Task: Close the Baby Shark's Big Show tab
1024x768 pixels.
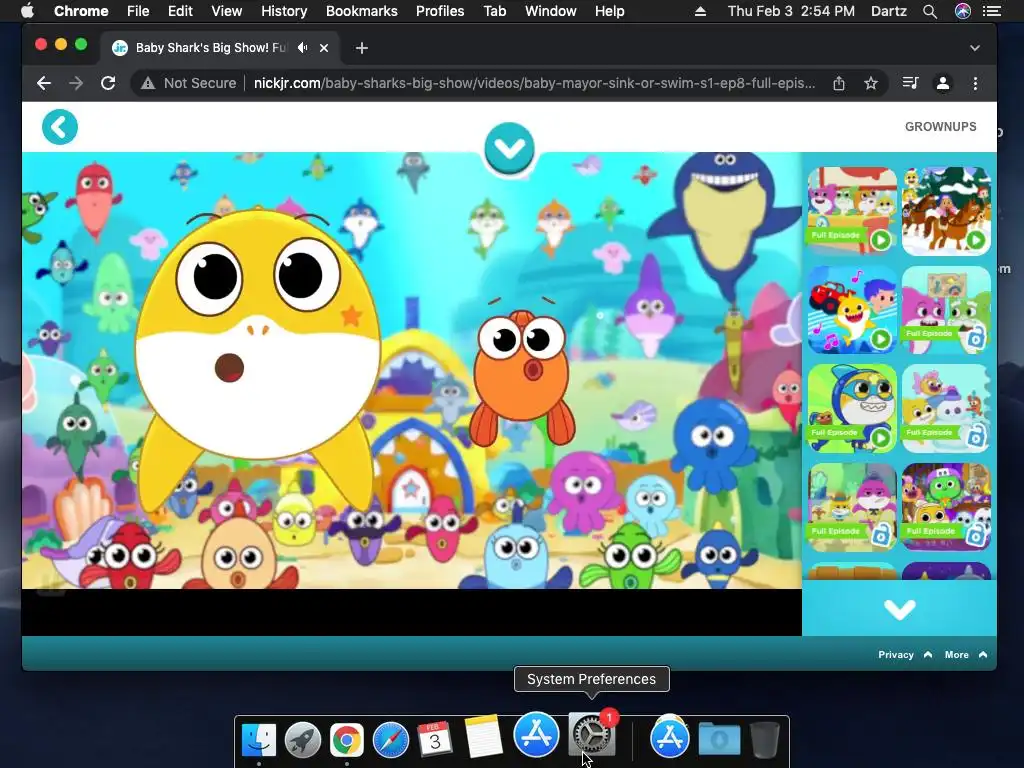Action: pos(324,48)
